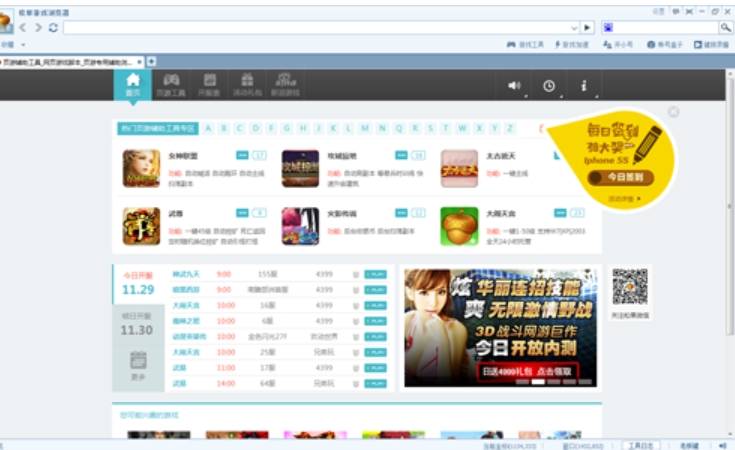The image size is (735, 450).
Task: Open the green acorn 大闹天宫 game icon
Action: click(459, 226)
